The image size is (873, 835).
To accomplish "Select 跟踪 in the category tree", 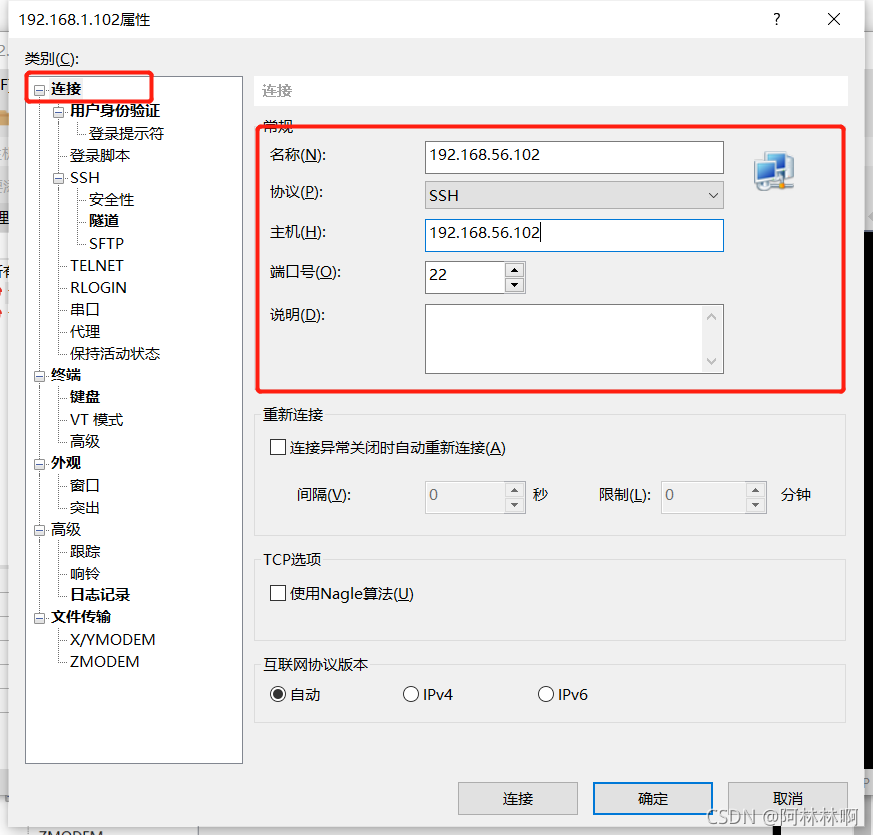I will 85,552.
